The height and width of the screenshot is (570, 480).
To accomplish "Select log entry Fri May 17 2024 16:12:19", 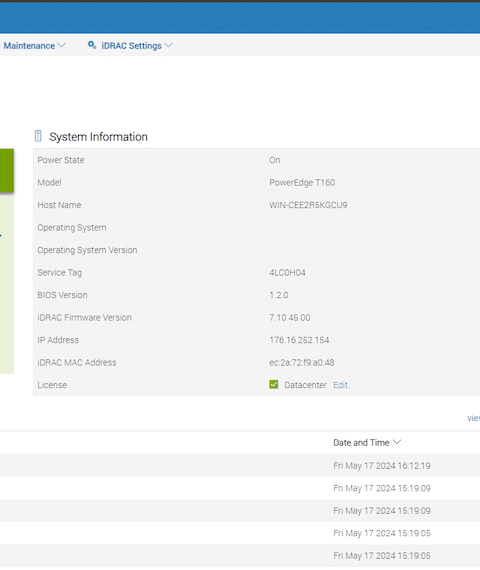I will click(x=382, y=466).
